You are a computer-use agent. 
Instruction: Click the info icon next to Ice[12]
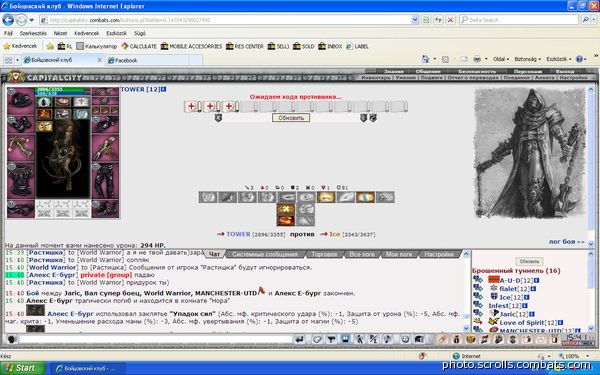pos(526,297)
